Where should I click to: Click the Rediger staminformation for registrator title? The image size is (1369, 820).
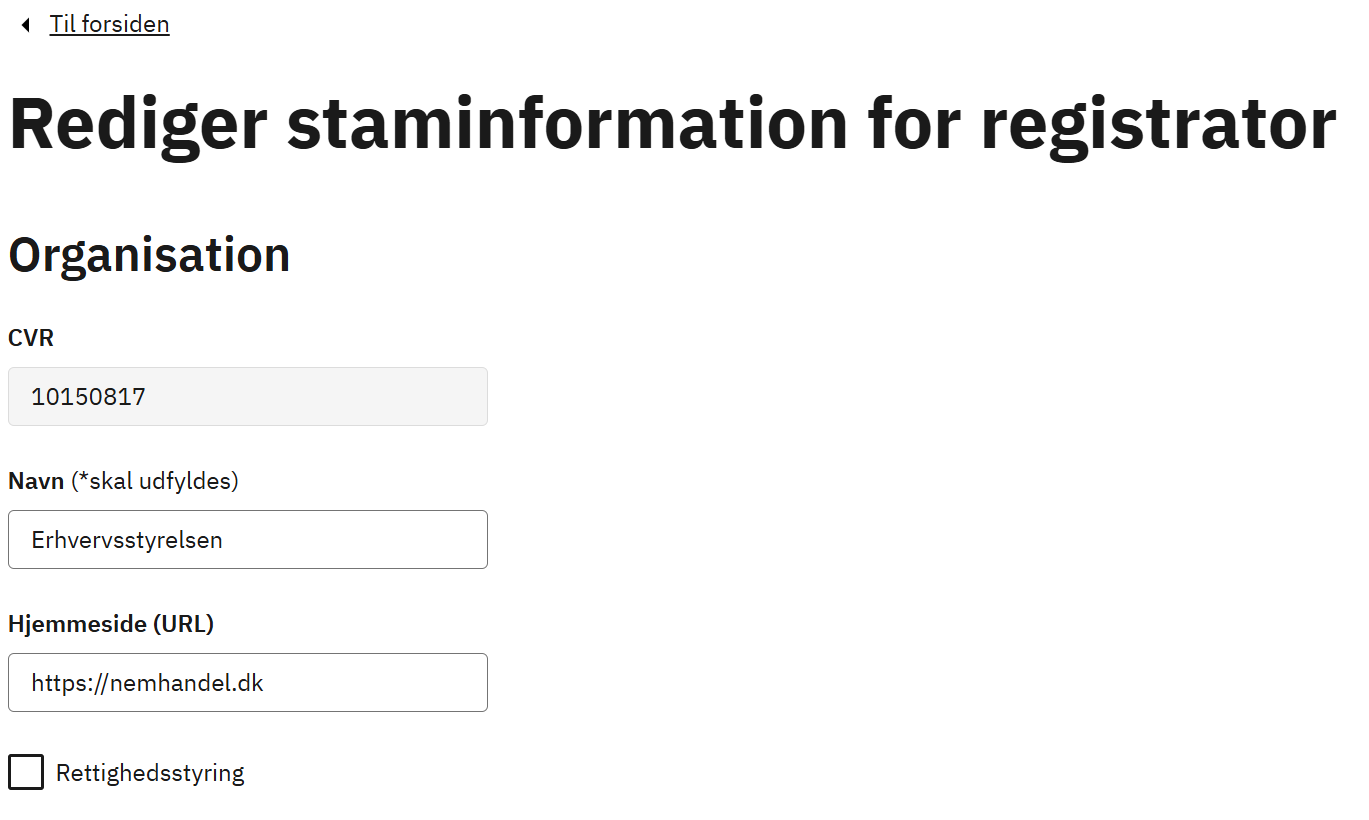pyautogui.click(x=672, y=122)
